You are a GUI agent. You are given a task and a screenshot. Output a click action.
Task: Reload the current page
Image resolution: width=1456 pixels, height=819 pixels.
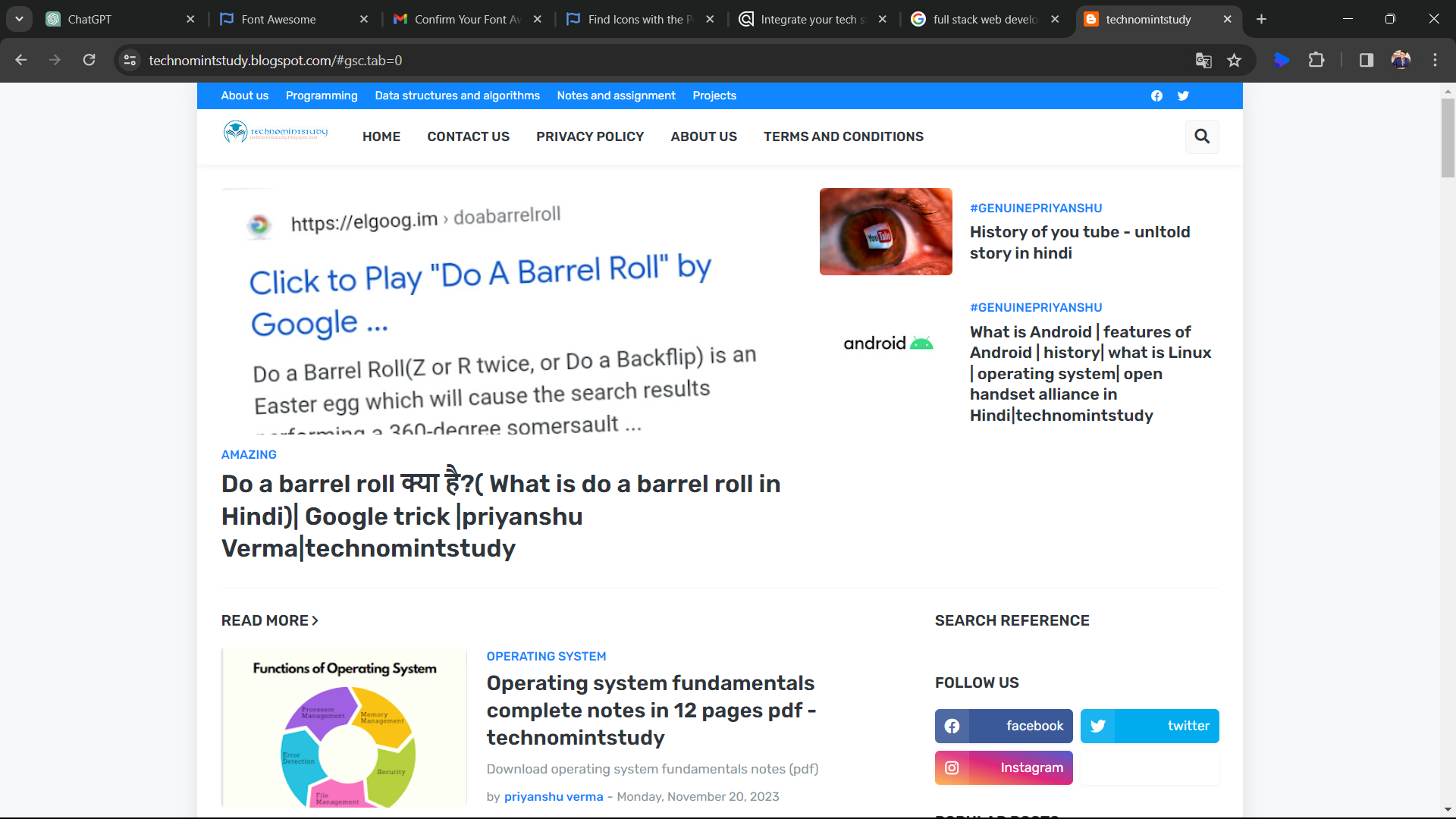(89, 60)
